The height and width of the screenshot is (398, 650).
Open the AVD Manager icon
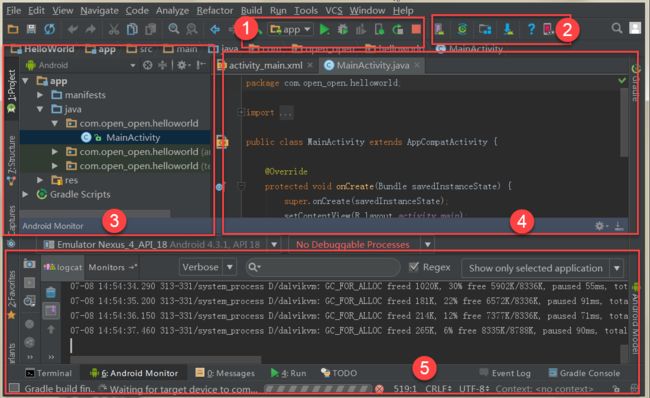tap(439, 29)
